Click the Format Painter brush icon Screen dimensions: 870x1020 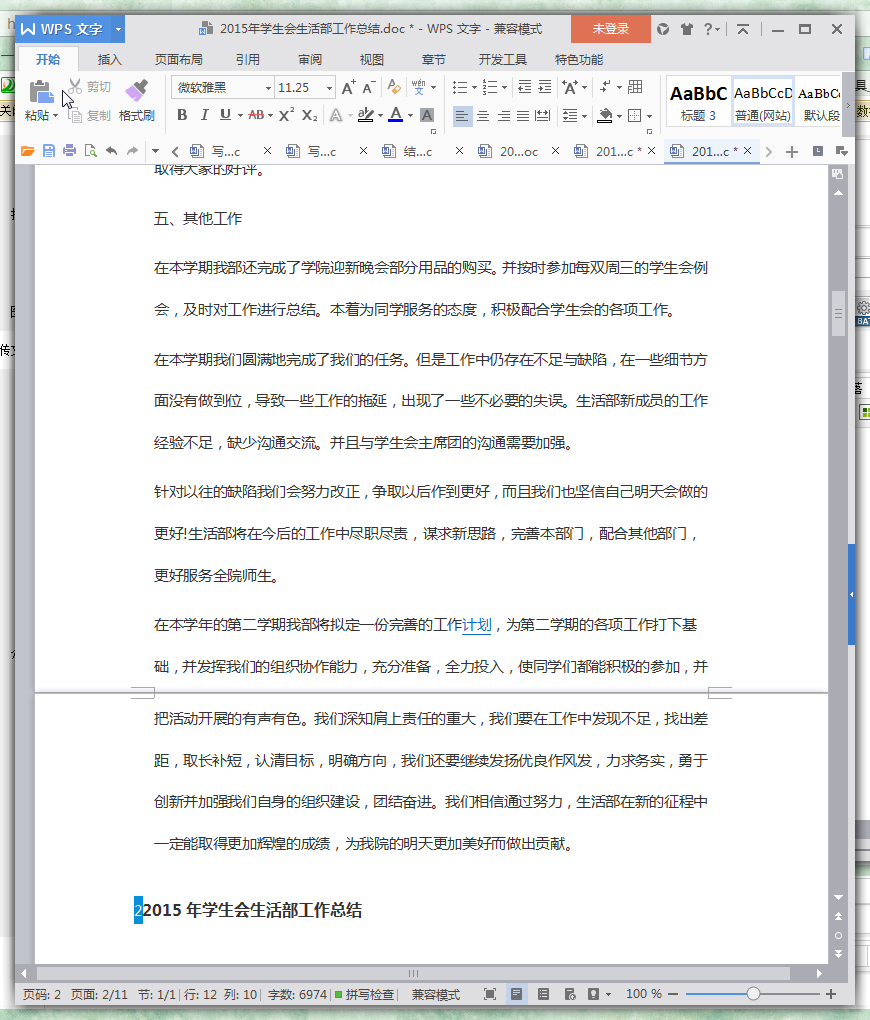[137, 90]
